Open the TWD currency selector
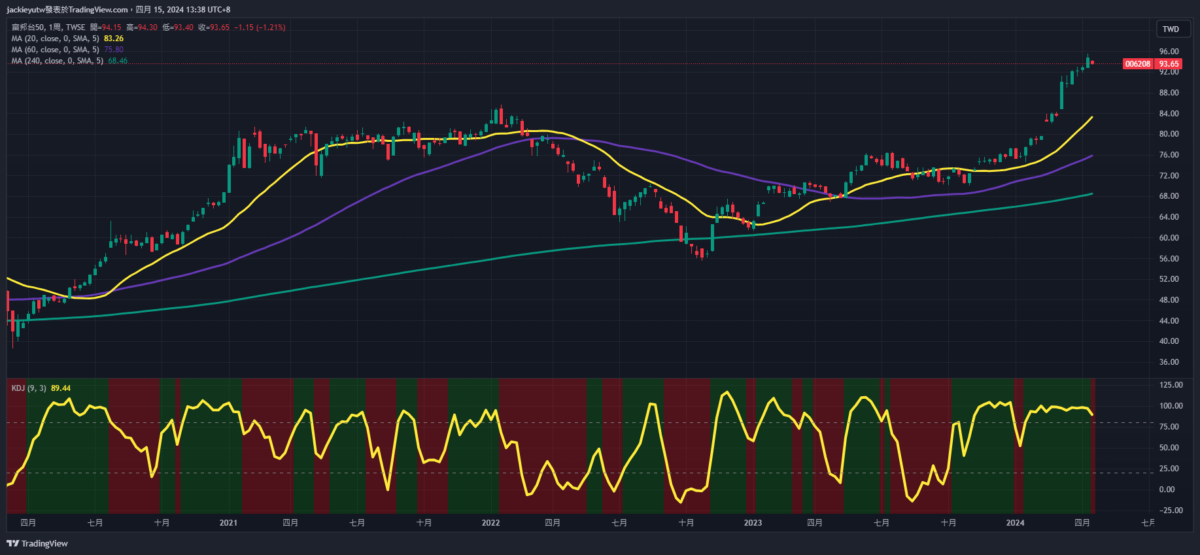 point(1169,28)
